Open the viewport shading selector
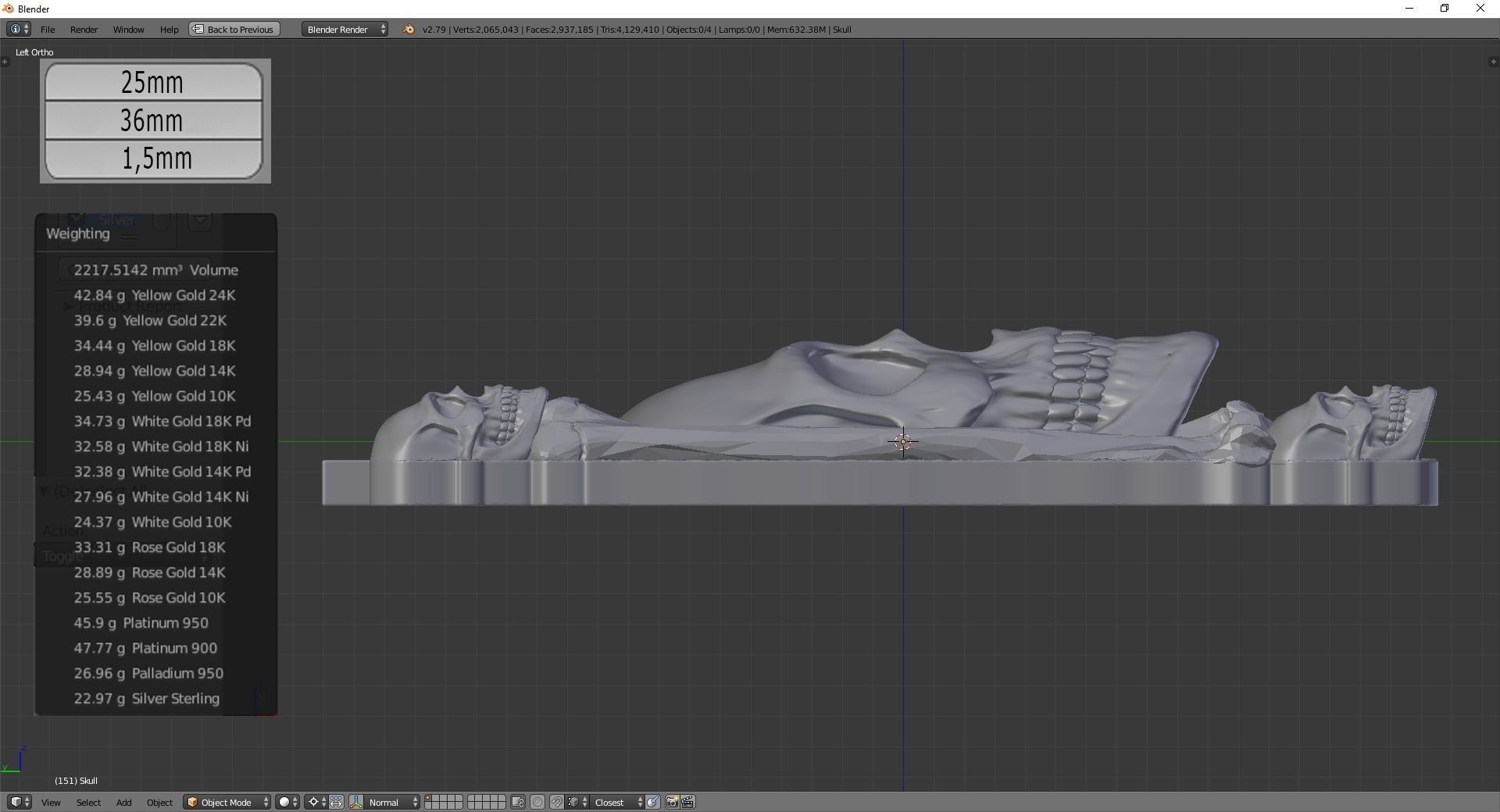The width and height of the screenshot is (1500, 812). (287, 802)
